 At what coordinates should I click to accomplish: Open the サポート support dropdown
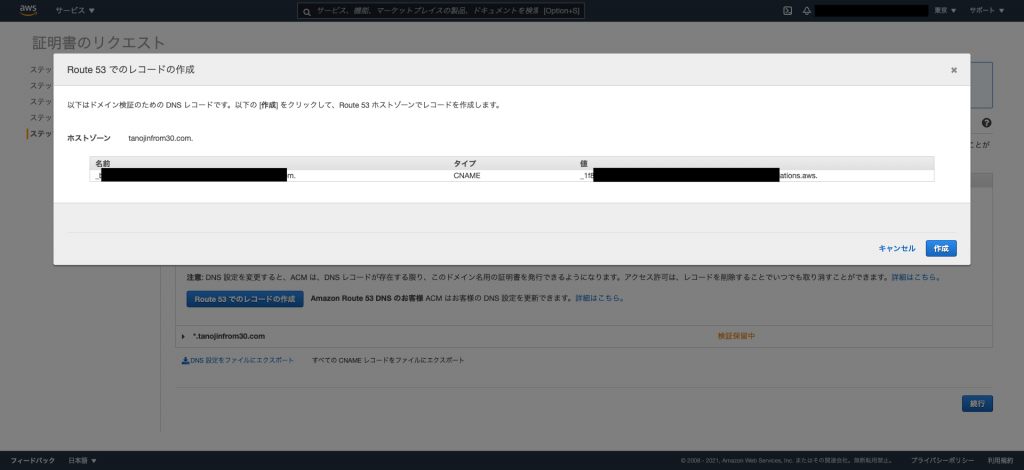click(987, 10)
